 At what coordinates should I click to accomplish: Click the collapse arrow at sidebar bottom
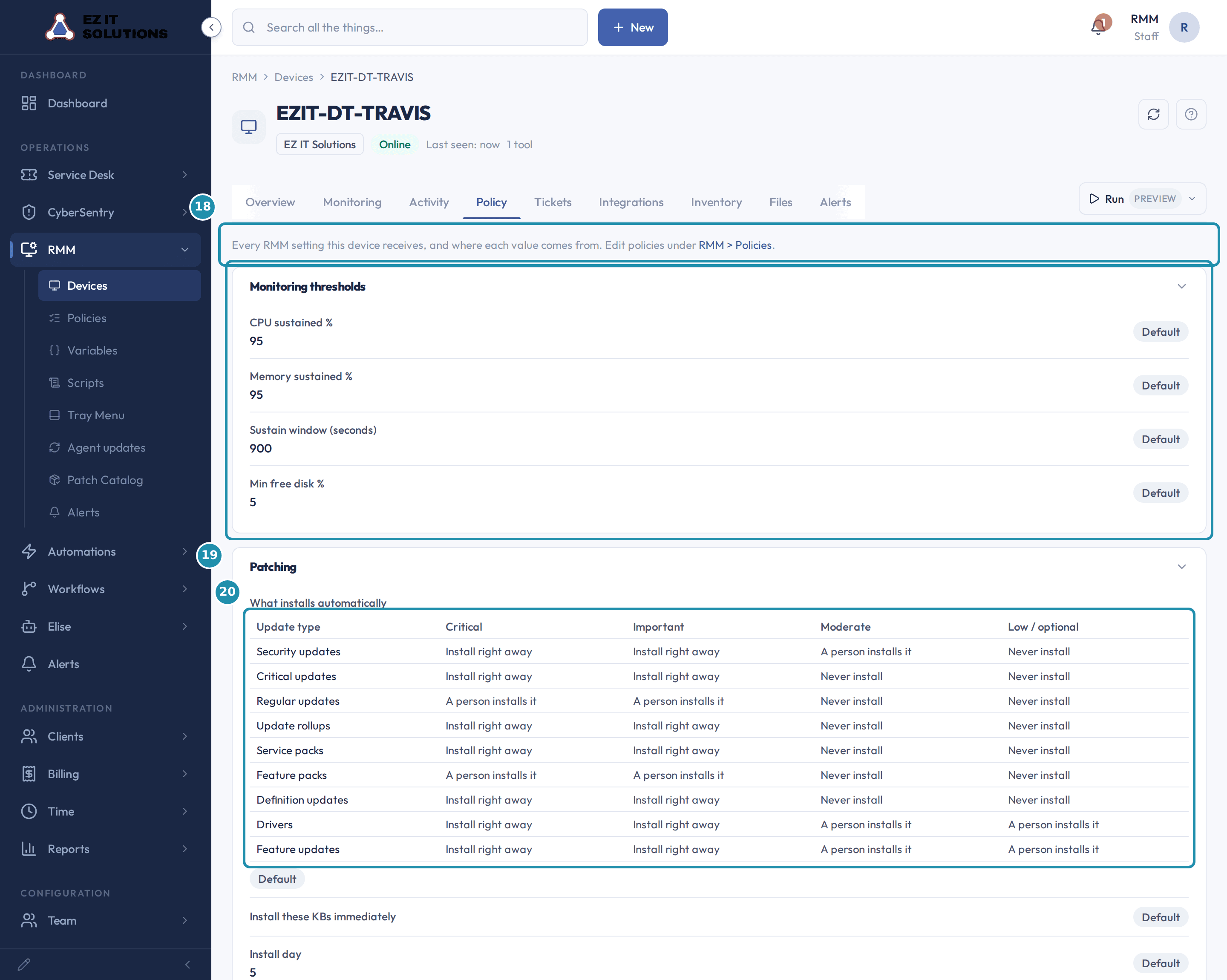[x=188, y=965]
